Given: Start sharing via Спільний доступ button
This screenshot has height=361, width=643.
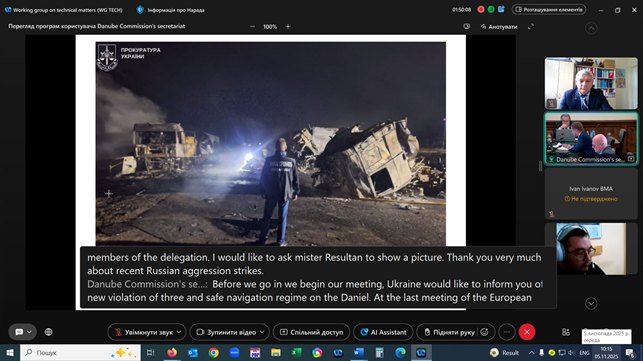Looking at the screenshot, I should coord(311,332).
